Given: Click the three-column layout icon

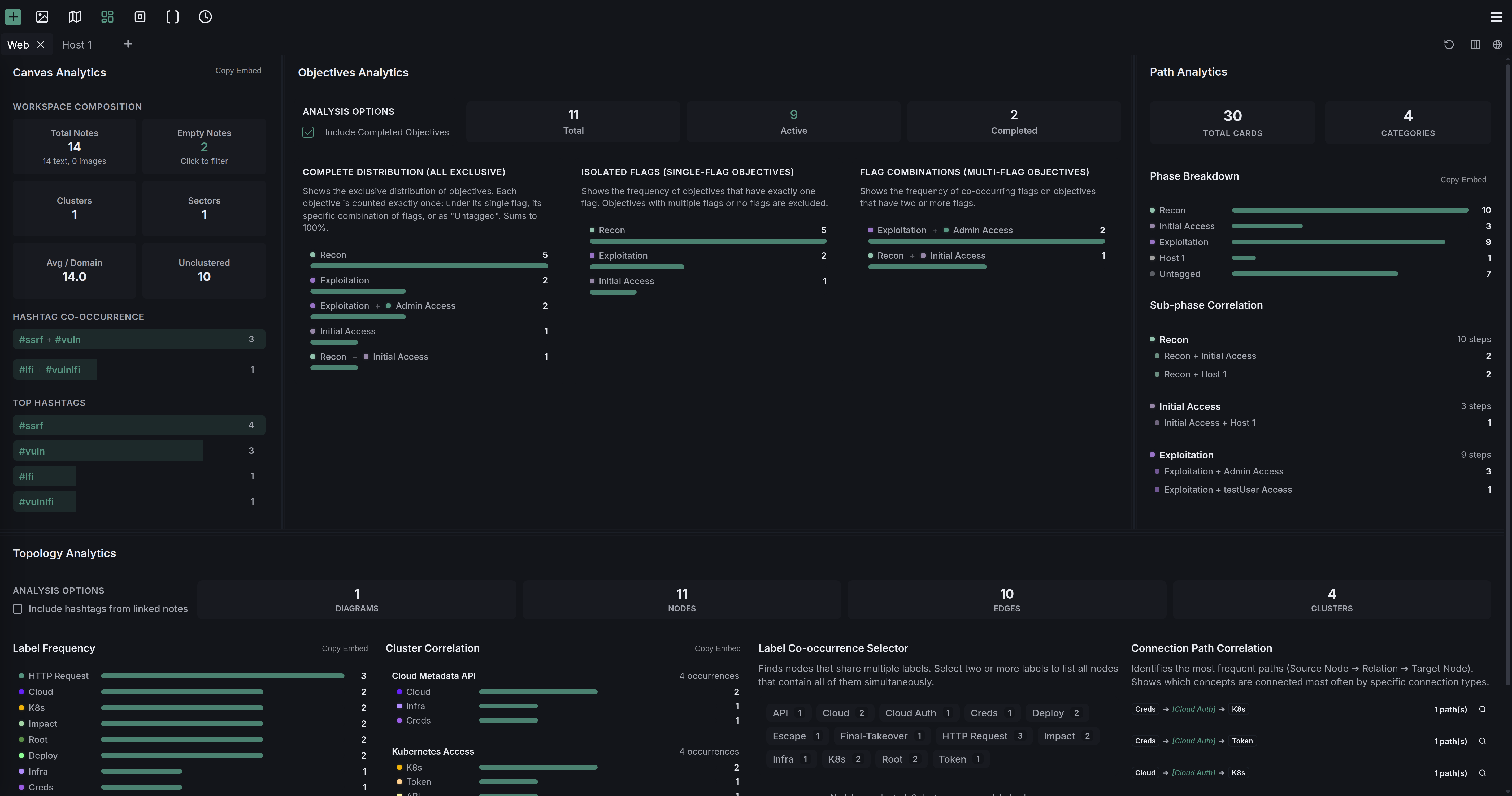Looking at the screenshot, I should point(1475,45).
